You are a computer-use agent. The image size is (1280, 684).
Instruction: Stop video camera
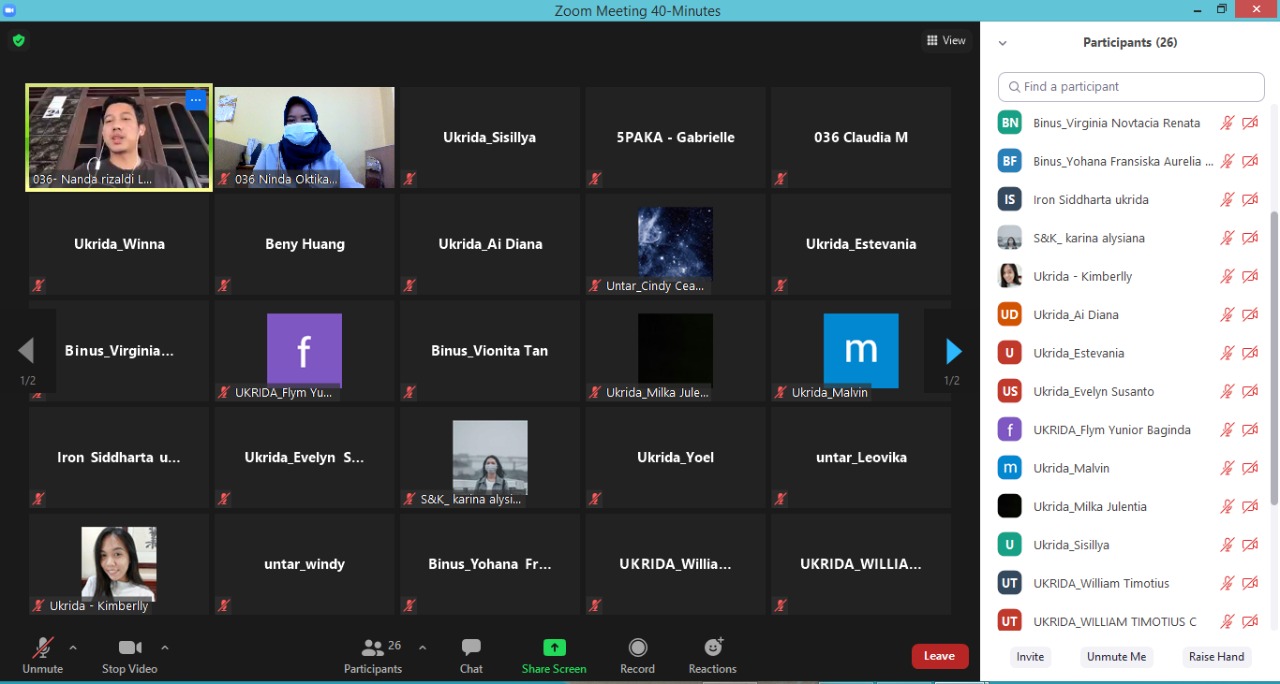click(x=129, y=655)
